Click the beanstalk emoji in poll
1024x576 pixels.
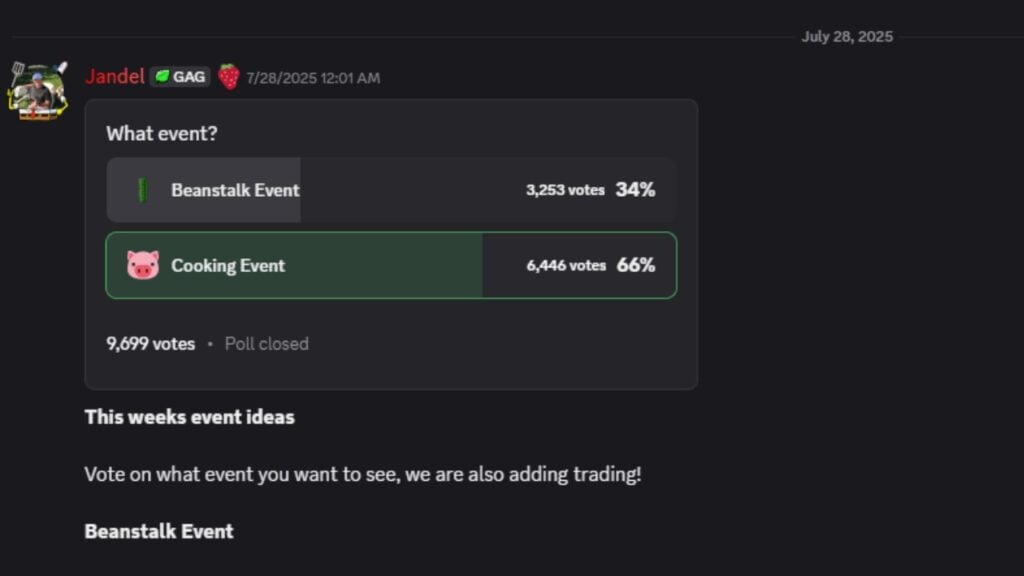[x=142, y=190]
